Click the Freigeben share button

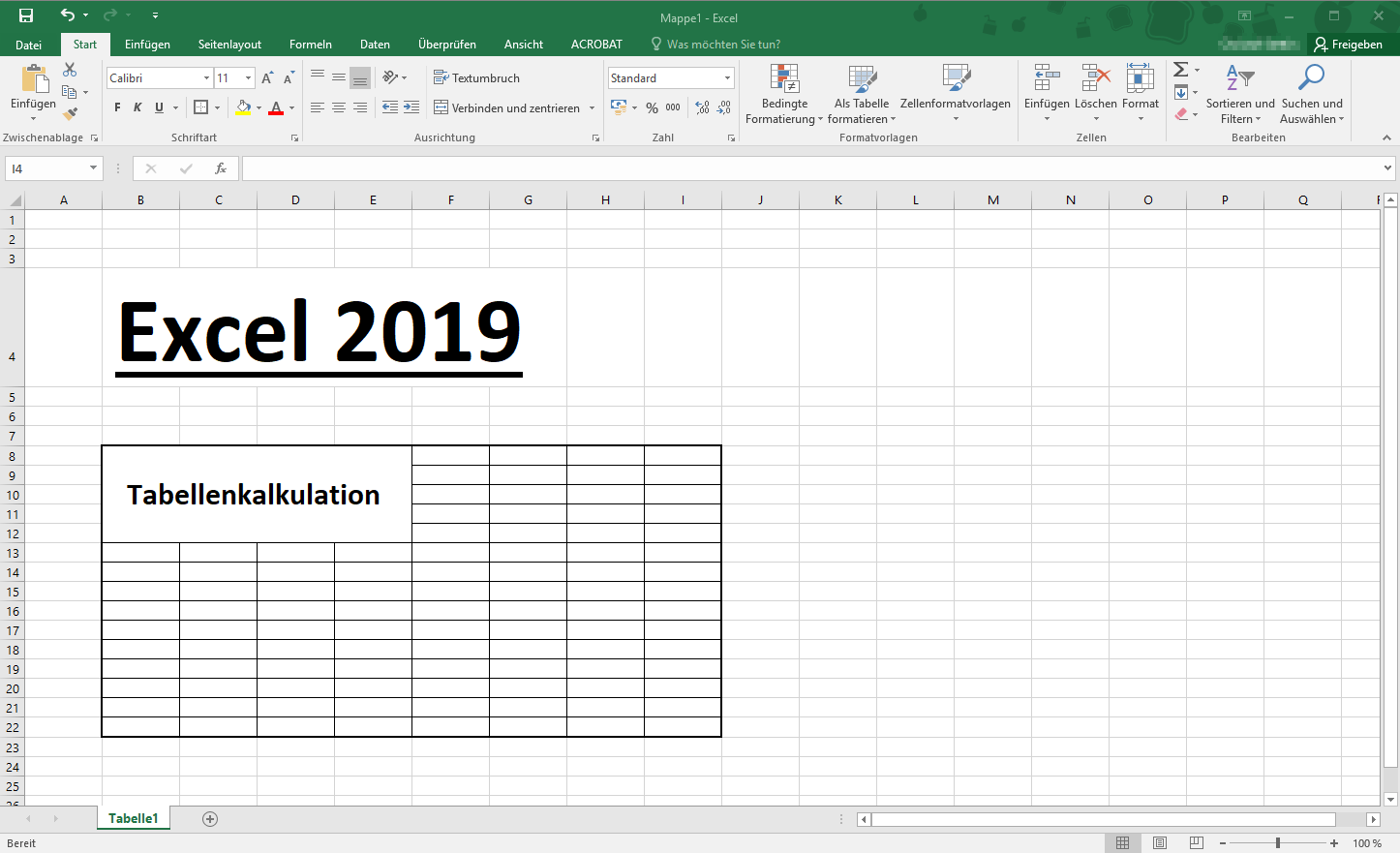pyautogui.click(x=1349, y=45)
